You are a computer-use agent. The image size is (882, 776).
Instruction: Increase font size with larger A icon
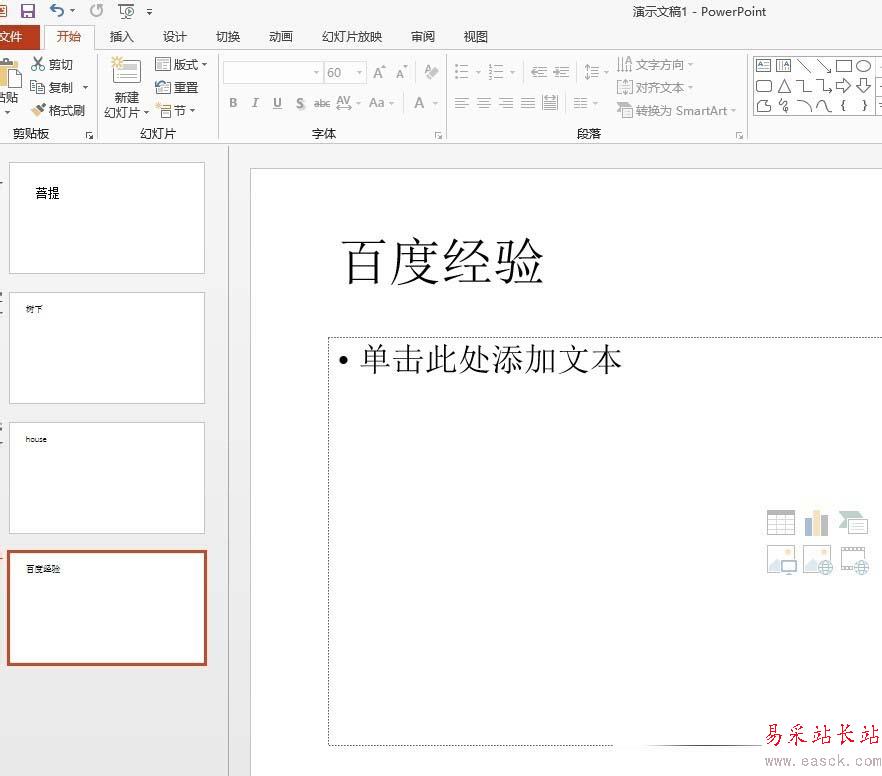click(x=379, y=72)
